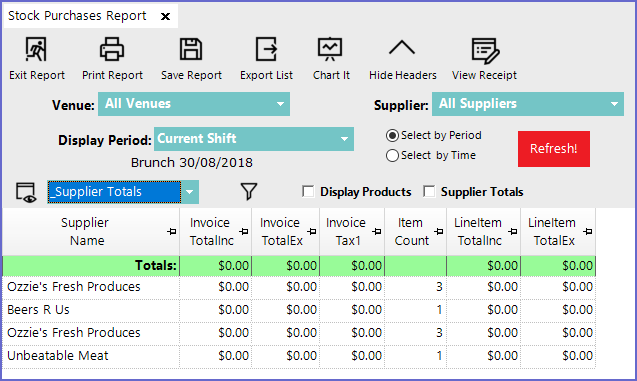637x381 pixels.
Task: Tick the Supplier Totals checkbox
Action: 429,191
